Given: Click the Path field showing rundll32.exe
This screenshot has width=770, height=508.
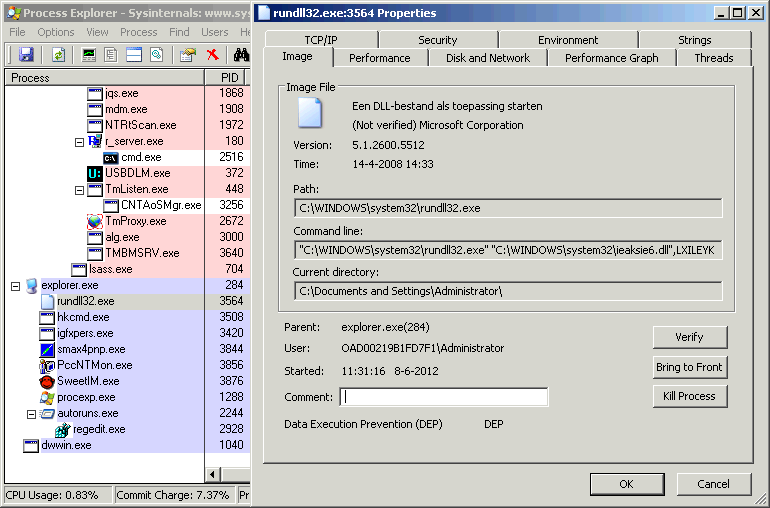Looking at the screenshot, I should pyautogui.click(x=508, y=208).
